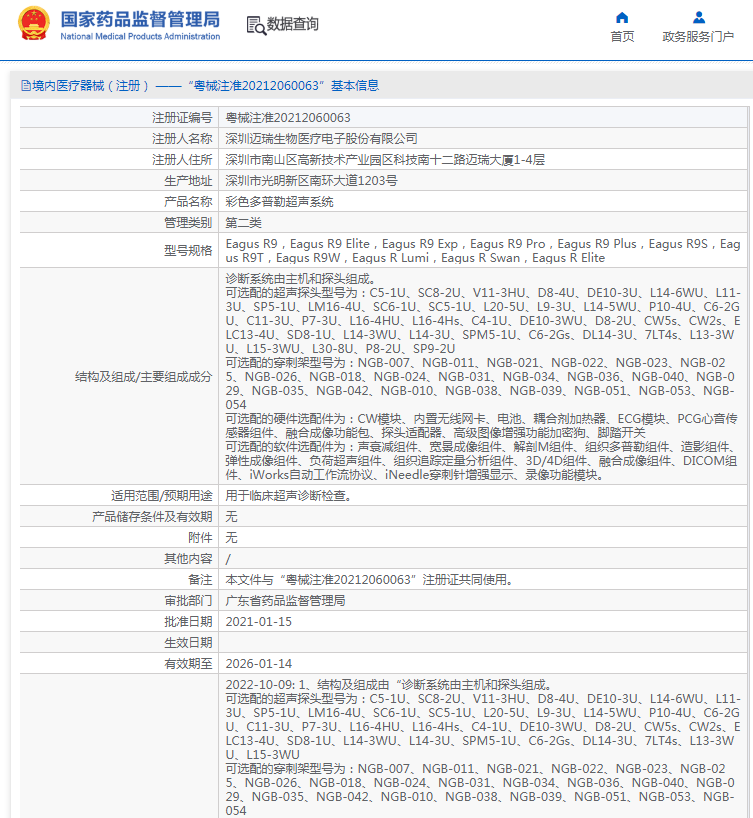Select the slash value in 其他内容 row
The image size is (753, 818).
click(x=228, y=559)
